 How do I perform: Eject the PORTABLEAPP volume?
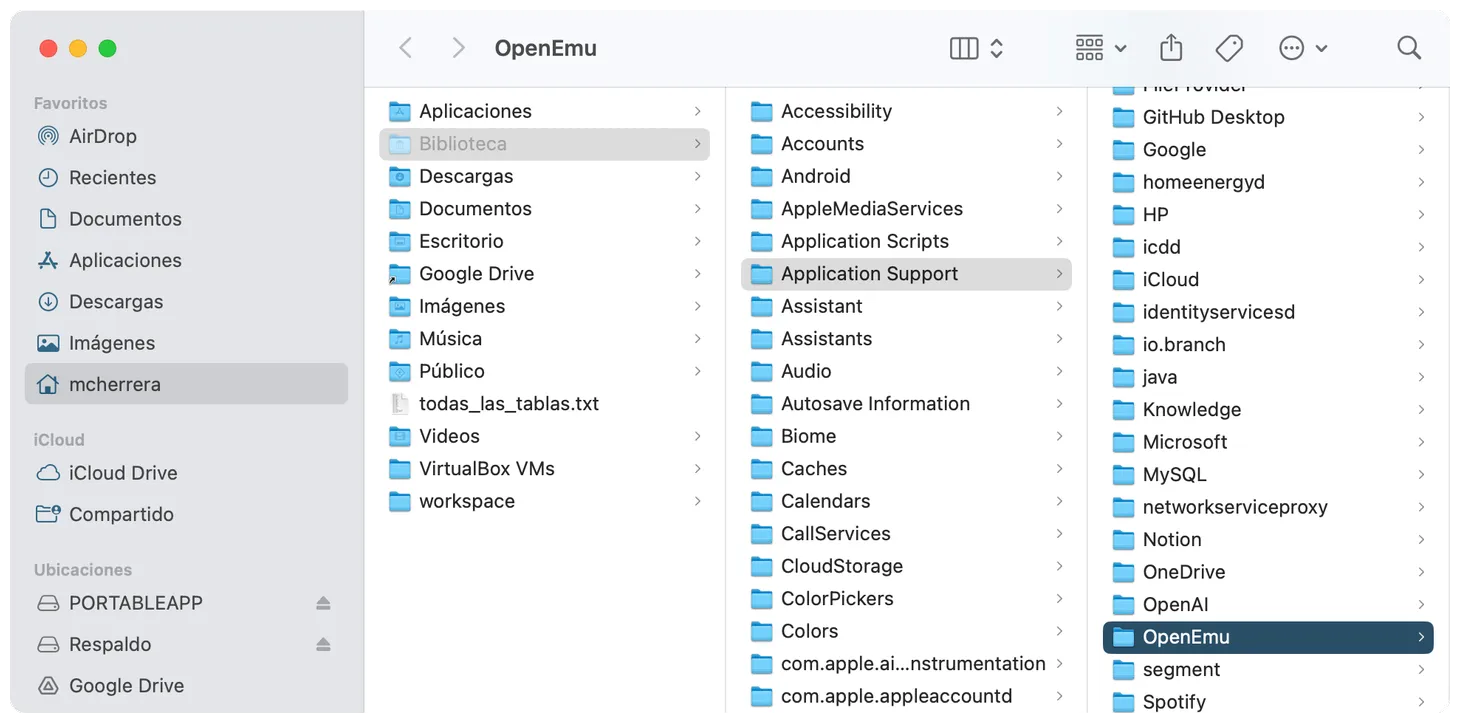323,603
